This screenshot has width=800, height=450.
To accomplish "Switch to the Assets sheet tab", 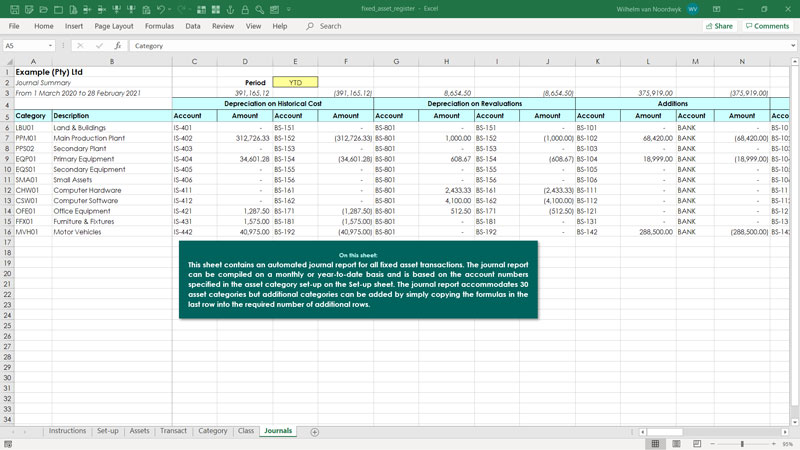I will [139, 431].
